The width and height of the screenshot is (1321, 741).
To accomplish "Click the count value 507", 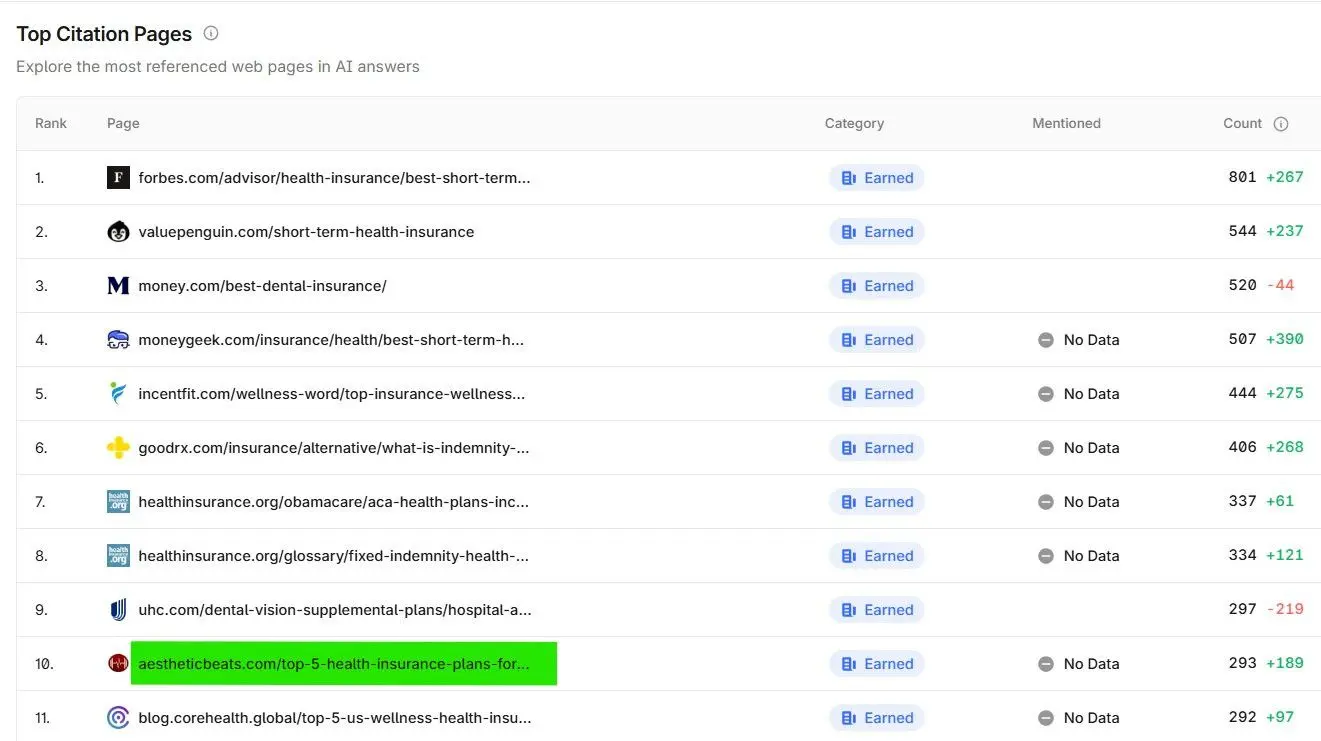I will (x=1242, y=340).
